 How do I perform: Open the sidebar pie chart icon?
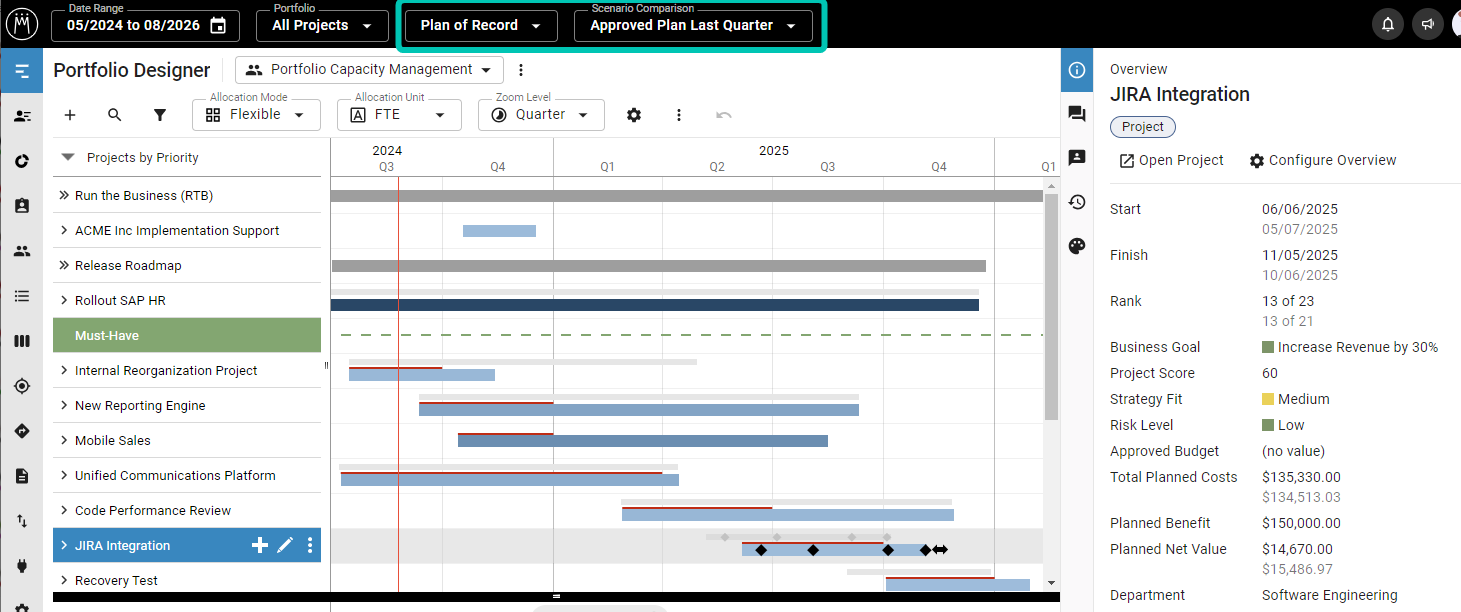(22, 161)
